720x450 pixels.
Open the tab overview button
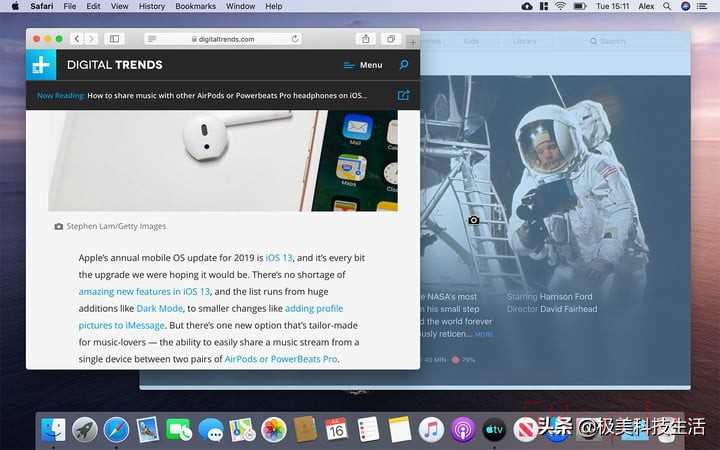pyautogui.click(x=391, y=39)
